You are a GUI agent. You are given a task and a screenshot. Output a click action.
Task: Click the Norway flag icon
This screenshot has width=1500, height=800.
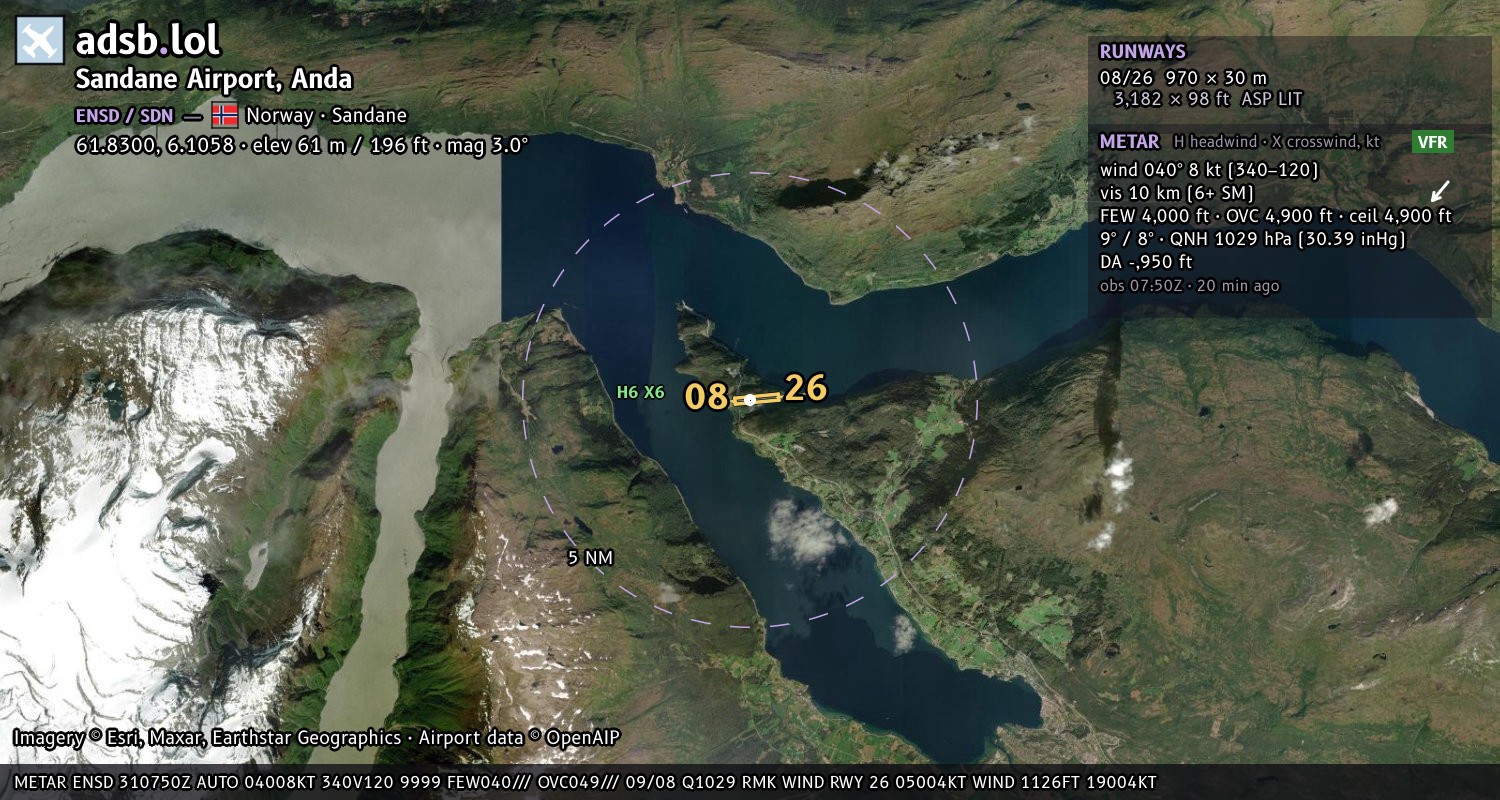(225, 115)
